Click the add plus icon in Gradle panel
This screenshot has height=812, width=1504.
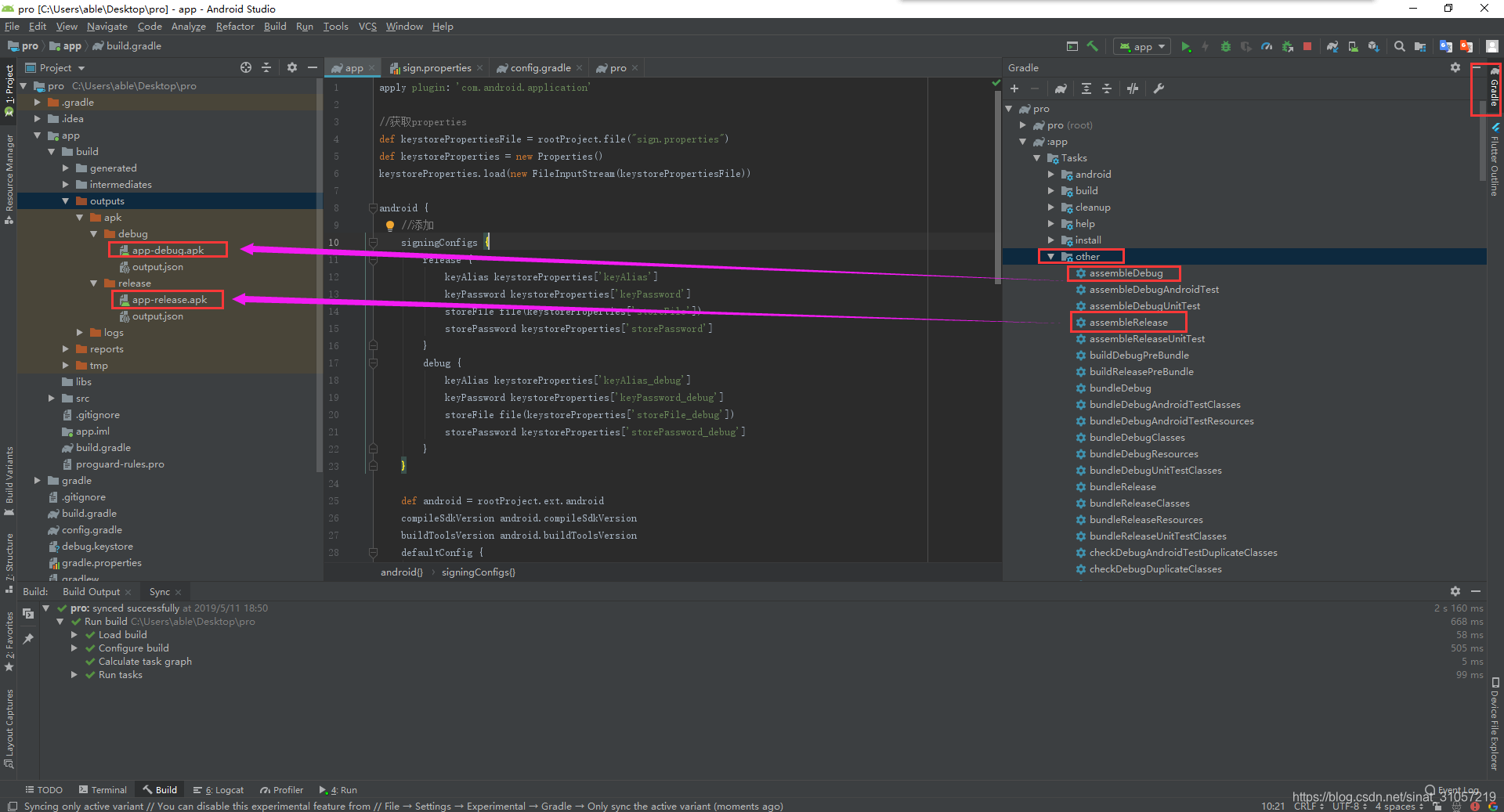(1014, 88)
